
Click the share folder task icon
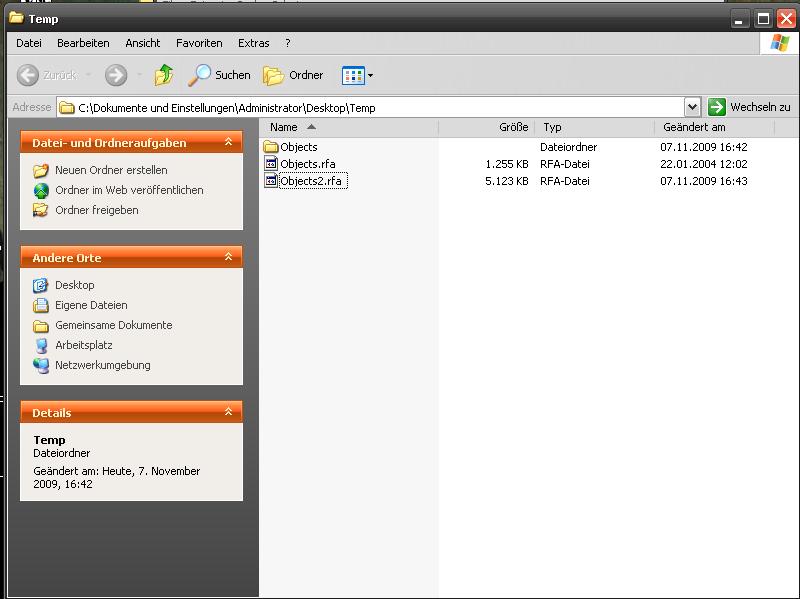41,210
